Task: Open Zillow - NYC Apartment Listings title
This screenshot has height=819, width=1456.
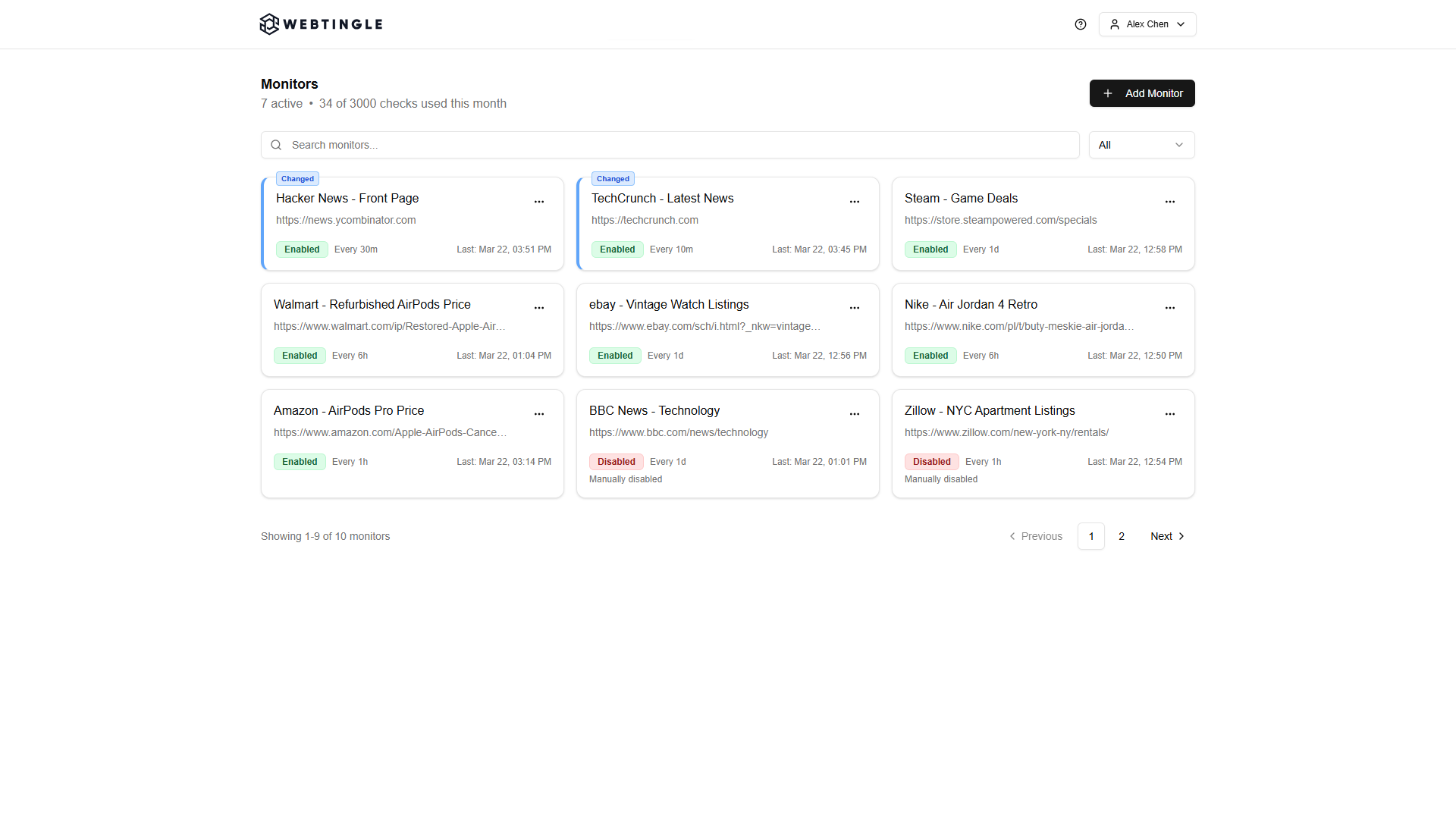Action: pyautogui.click(x=990, y=410)
